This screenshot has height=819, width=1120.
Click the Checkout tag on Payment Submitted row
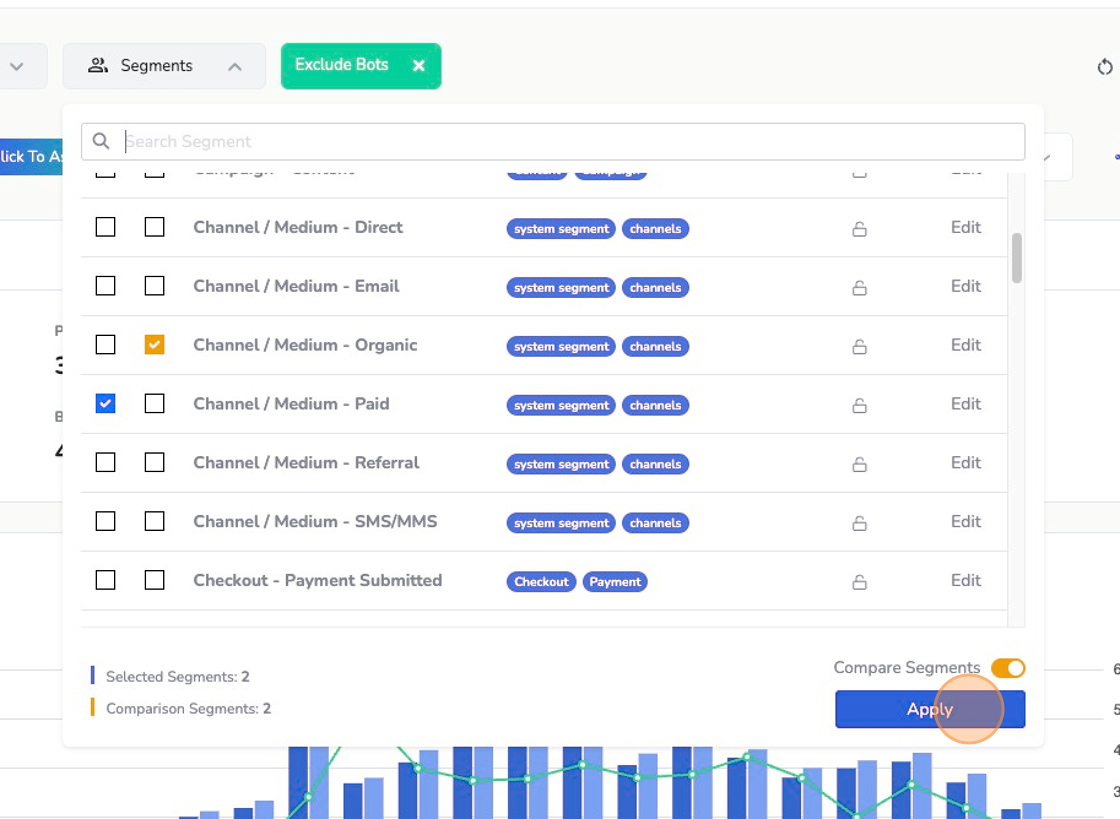point(541,582)
